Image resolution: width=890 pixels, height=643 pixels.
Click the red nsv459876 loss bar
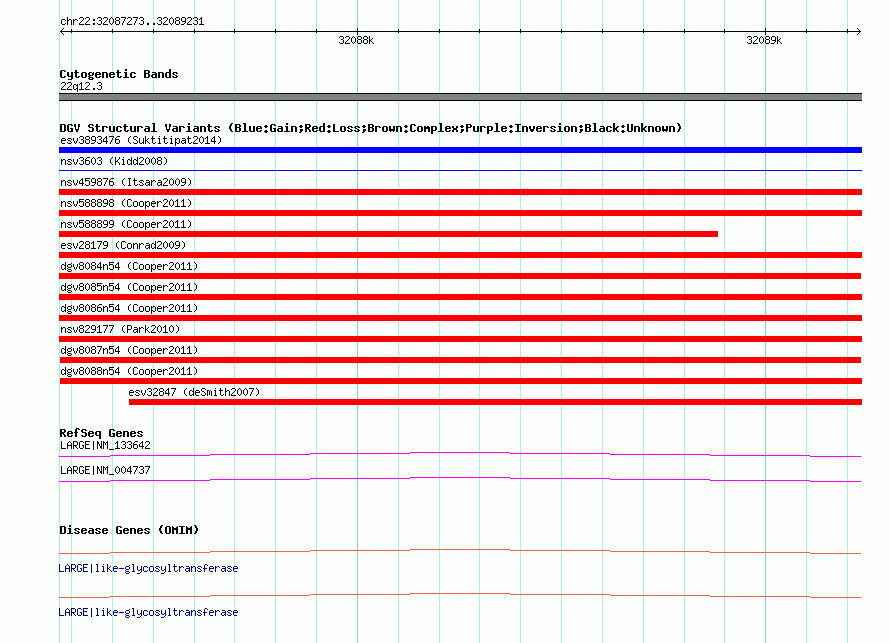click(x=460, y=192)
